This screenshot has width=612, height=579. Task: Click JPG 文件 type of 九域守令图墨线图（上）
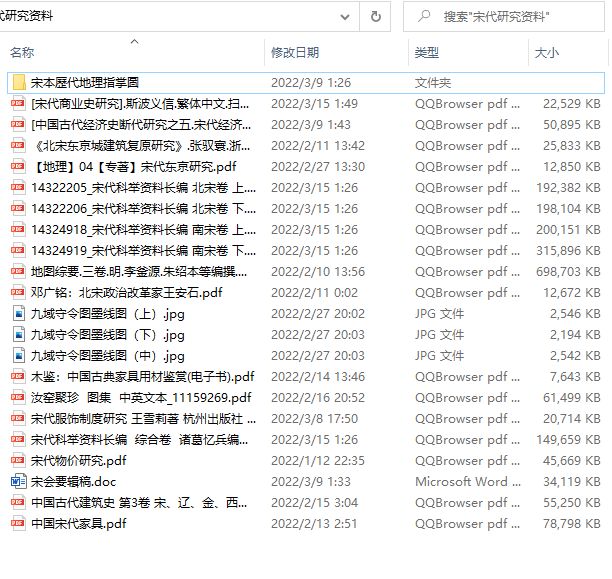pyautogui.click(x=439, y=314)
